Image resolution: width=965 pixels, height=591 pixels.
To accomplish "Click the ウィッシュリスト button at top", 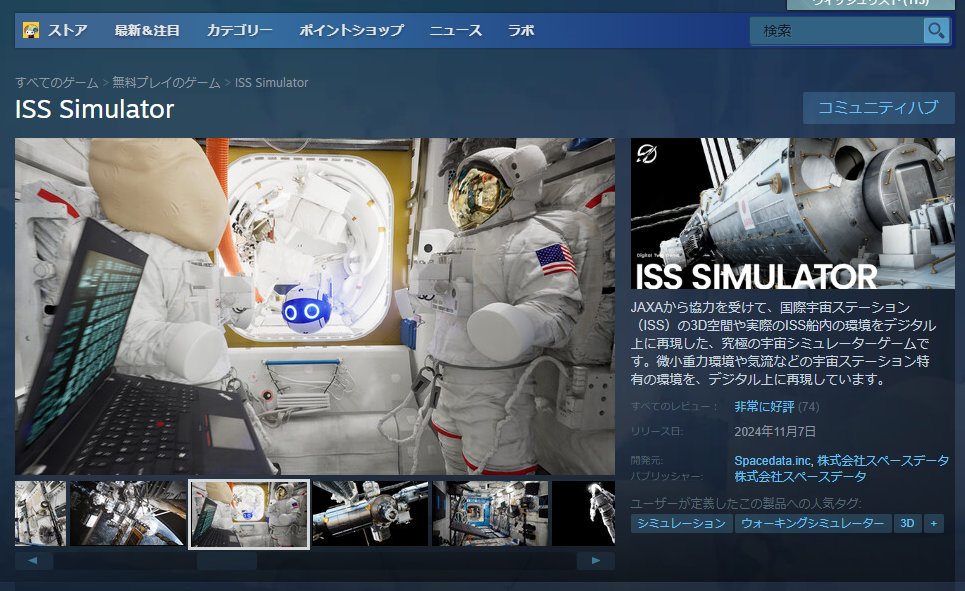I will click(870, 4).
